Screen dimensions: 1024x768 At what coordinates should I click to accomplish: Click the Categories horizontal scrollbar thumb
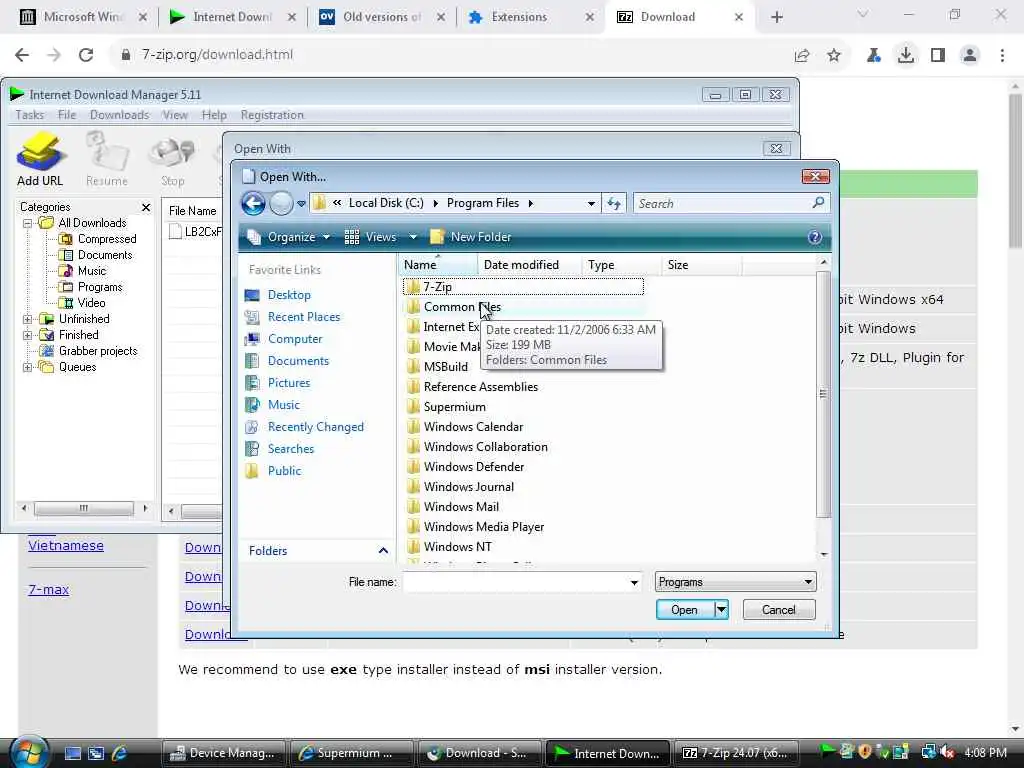coord(84,508)
